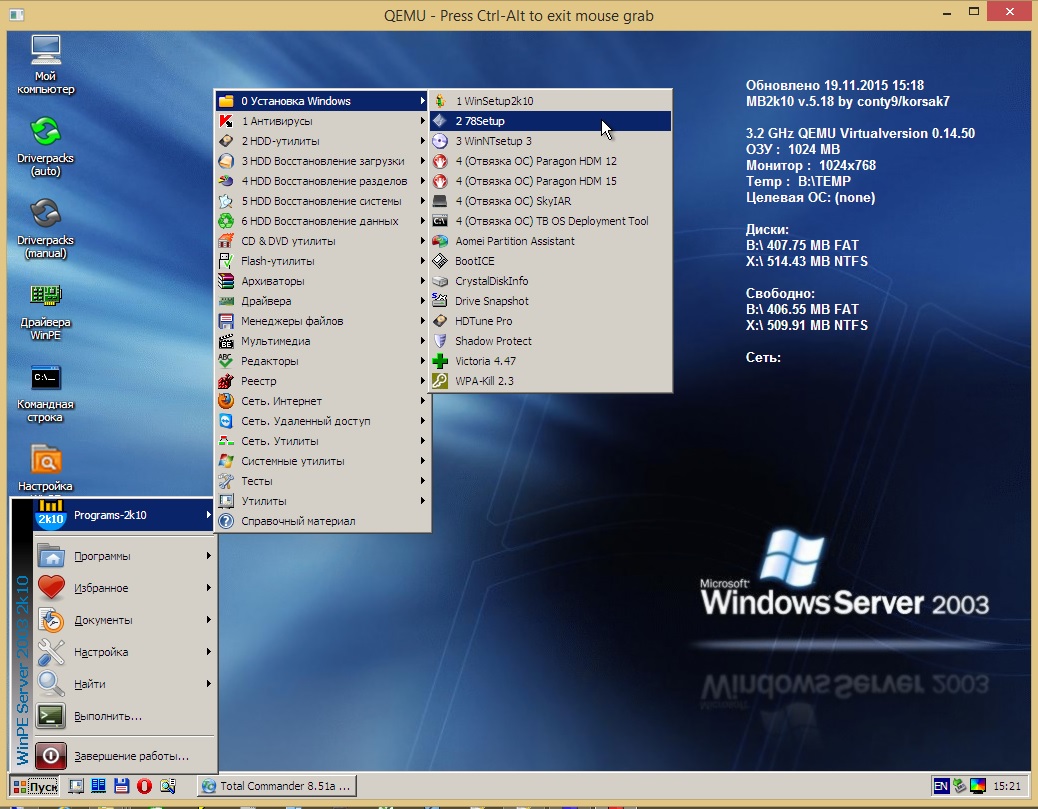This screenshot has height=809, width=1038.
Task: Open 3 HDD Восстановление загрузки item
Action: pyautogui.click(x=323, y=161)
